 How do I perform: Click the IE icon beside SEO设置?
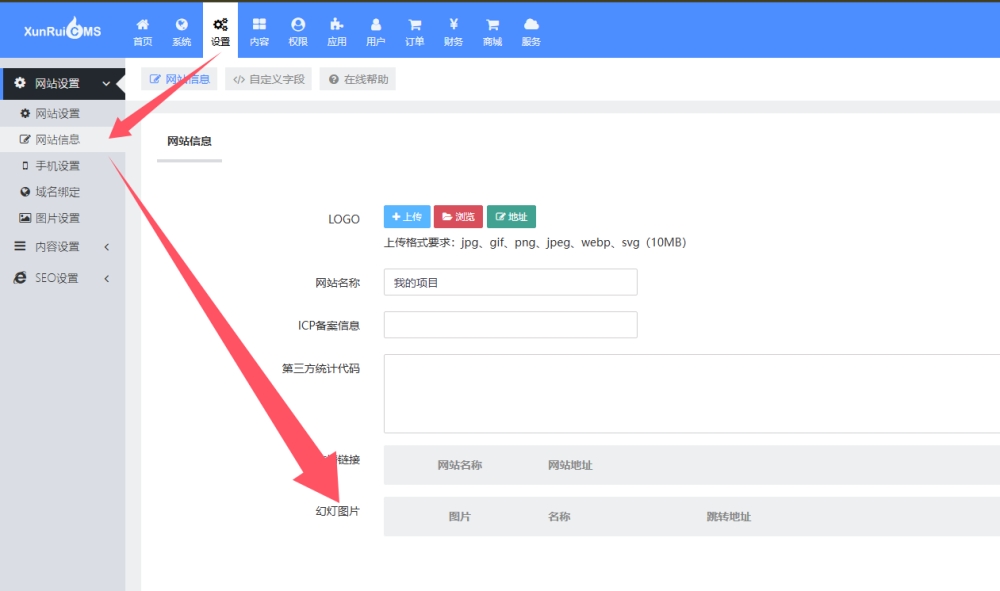click(20, 277)
